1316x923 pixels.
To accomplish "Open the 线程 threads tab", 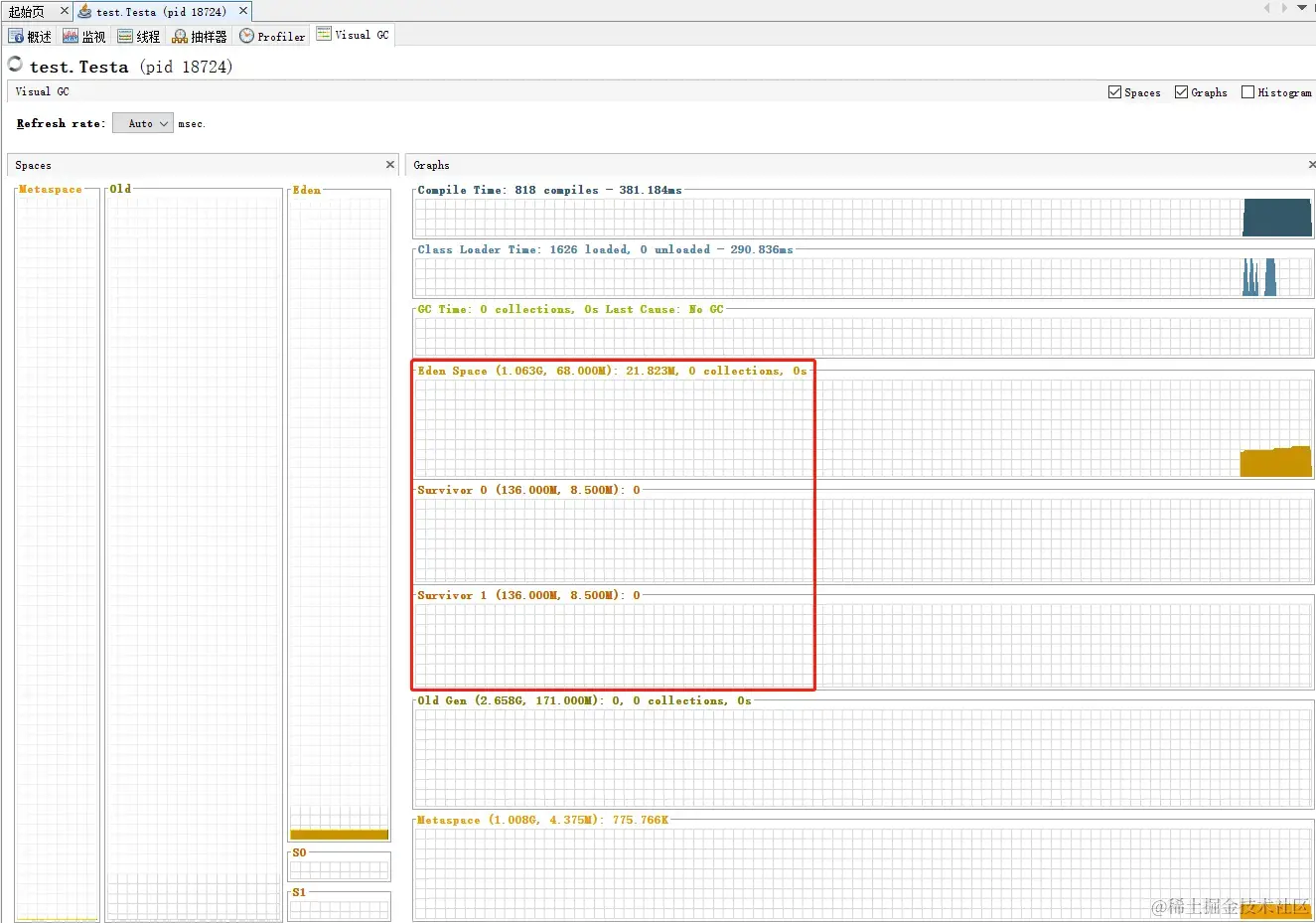I will [139, 36].
